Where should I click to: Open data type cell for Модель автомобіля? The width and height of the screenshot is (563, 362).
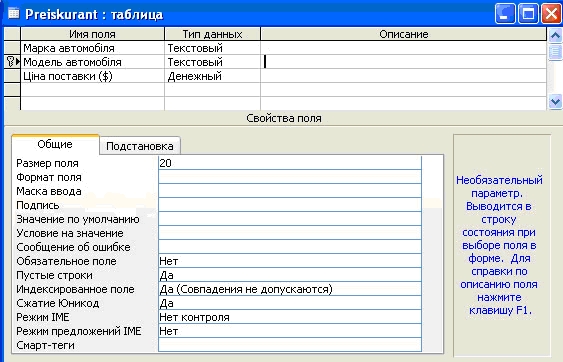tap(212, 62)
